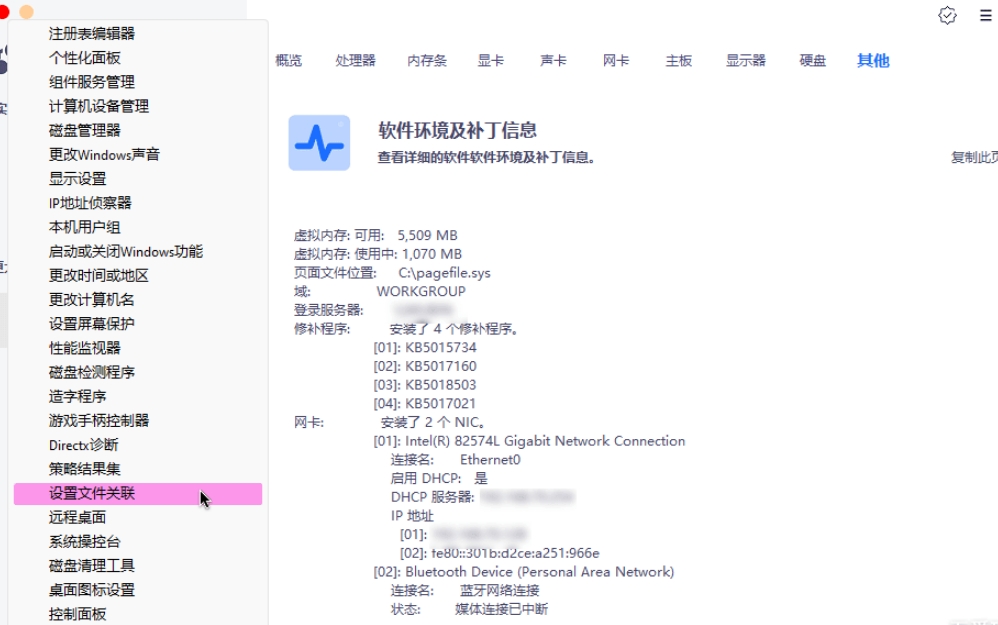Open the 网卡 details tab
This screenshot has width=998, height=625.
615,60
